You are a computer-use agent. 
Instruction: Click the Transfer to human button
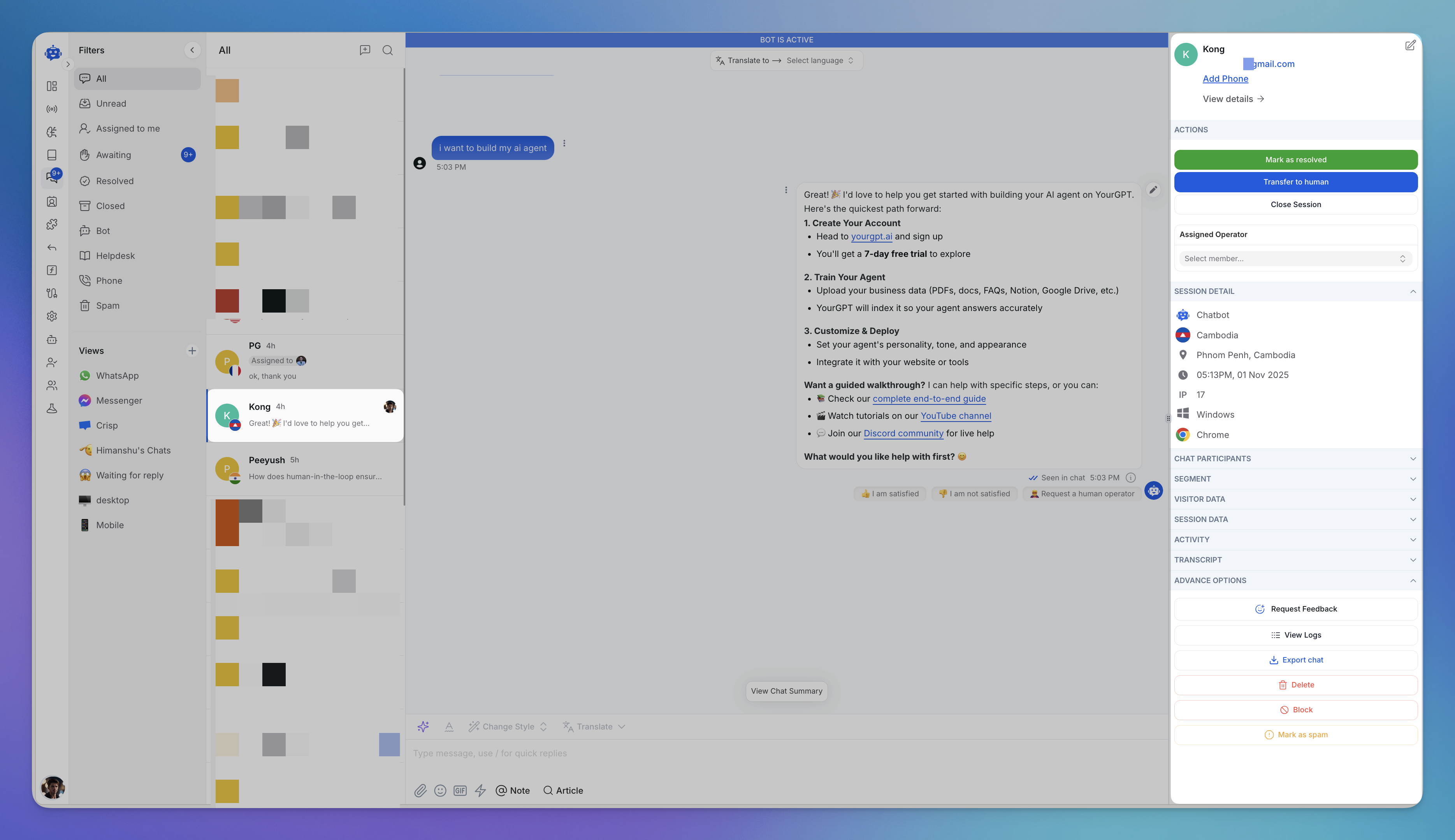click(1295, 182)
